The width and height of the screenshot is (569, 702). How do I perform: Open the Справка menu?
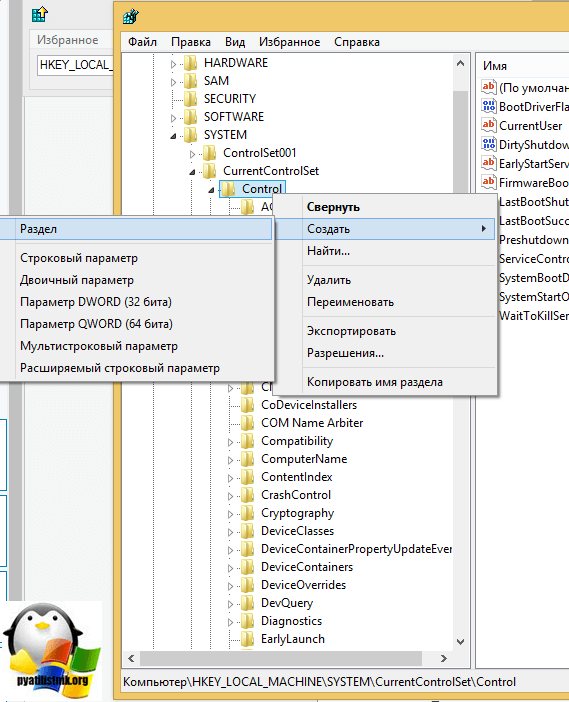(357, 42)
